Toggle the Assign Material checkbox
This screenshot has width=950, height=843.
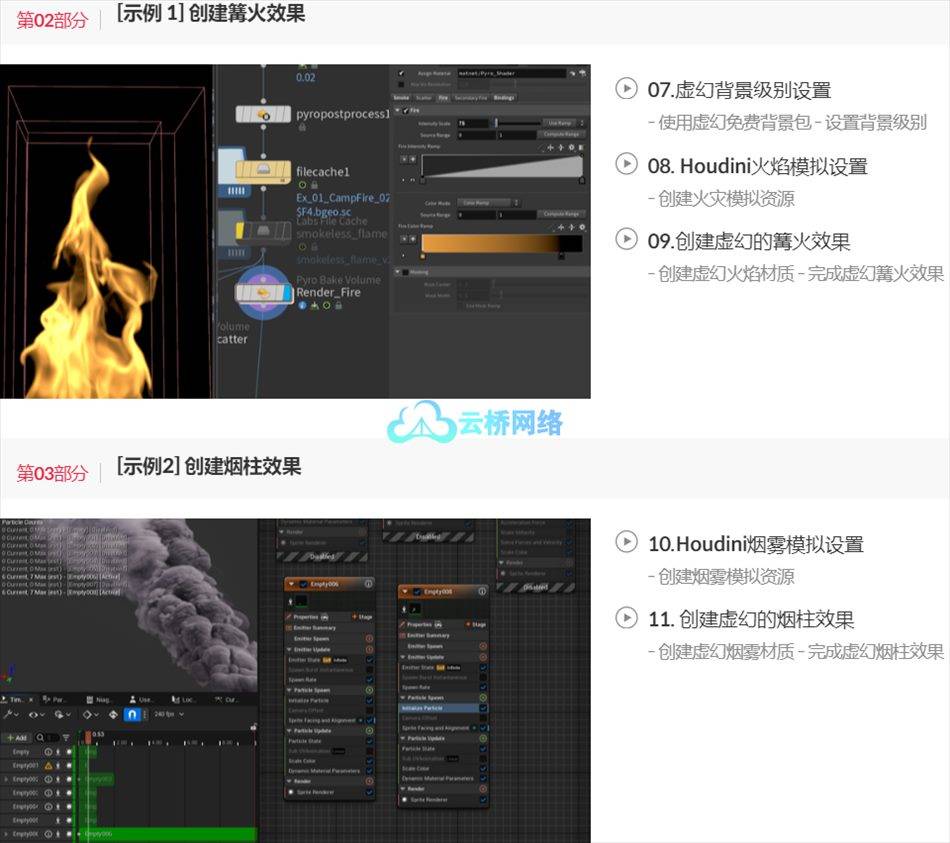click(401, 73)
